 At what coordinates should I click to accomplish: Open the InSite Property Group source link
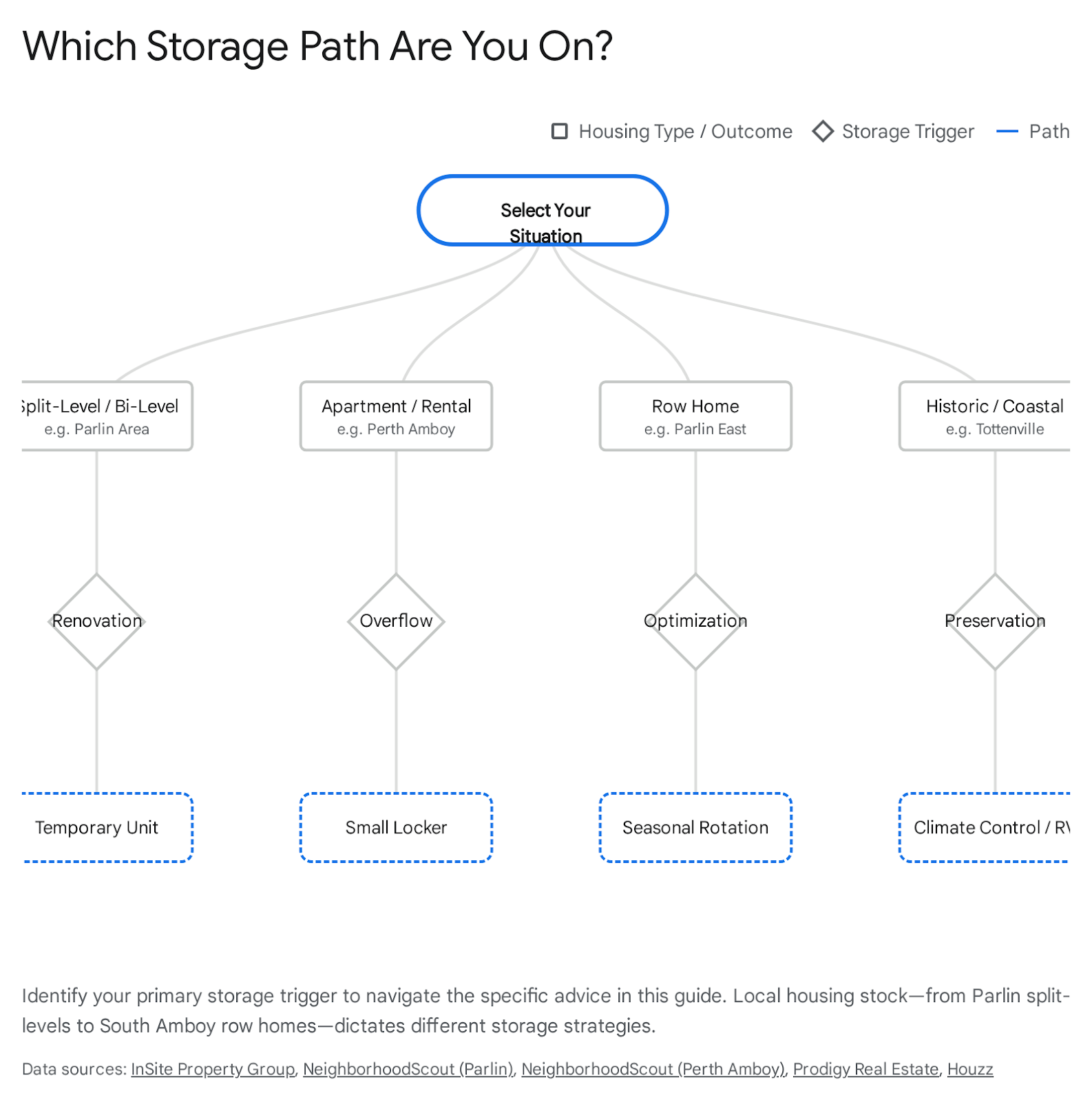coord(213,1069)
